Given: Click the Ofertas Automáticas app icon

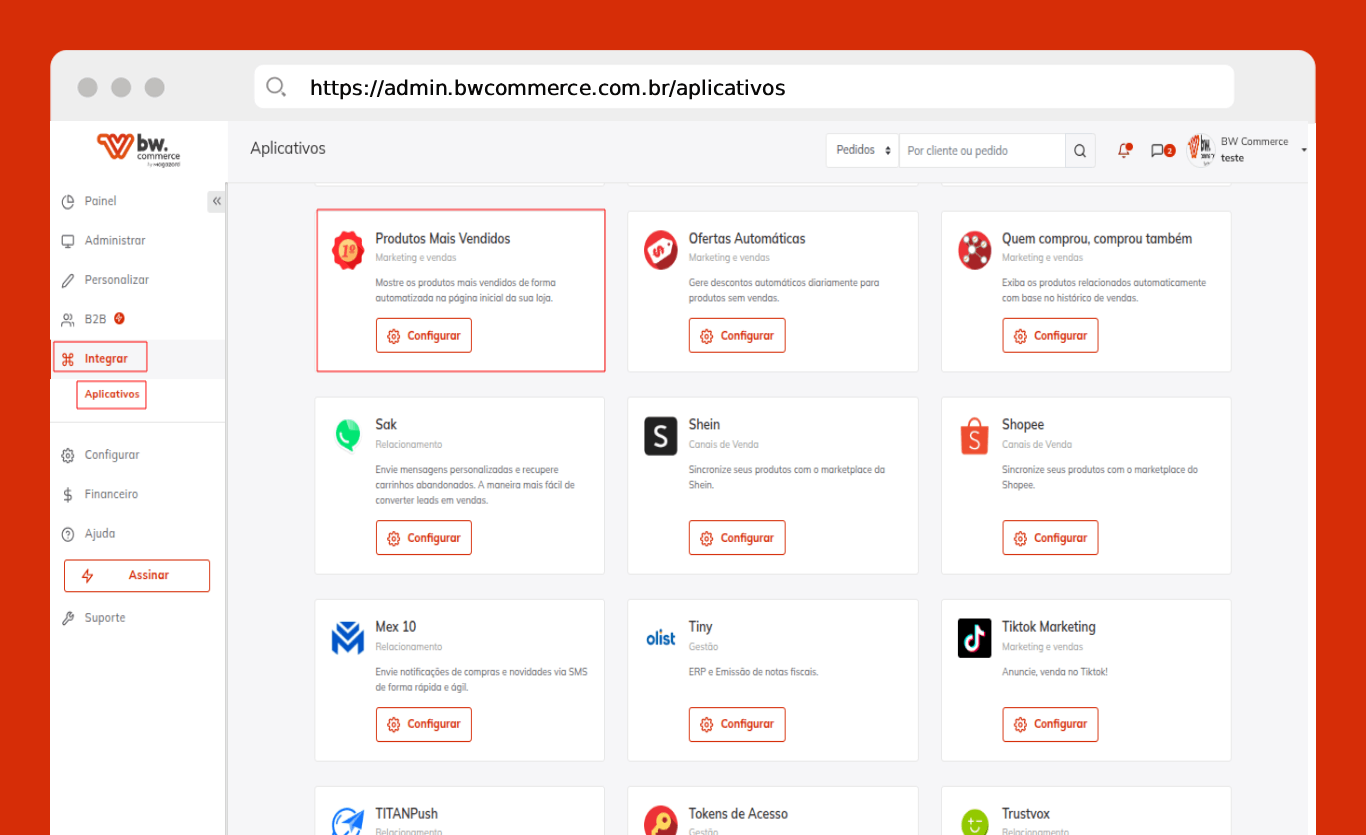Looking at the screenshot, I should (661, 249).
